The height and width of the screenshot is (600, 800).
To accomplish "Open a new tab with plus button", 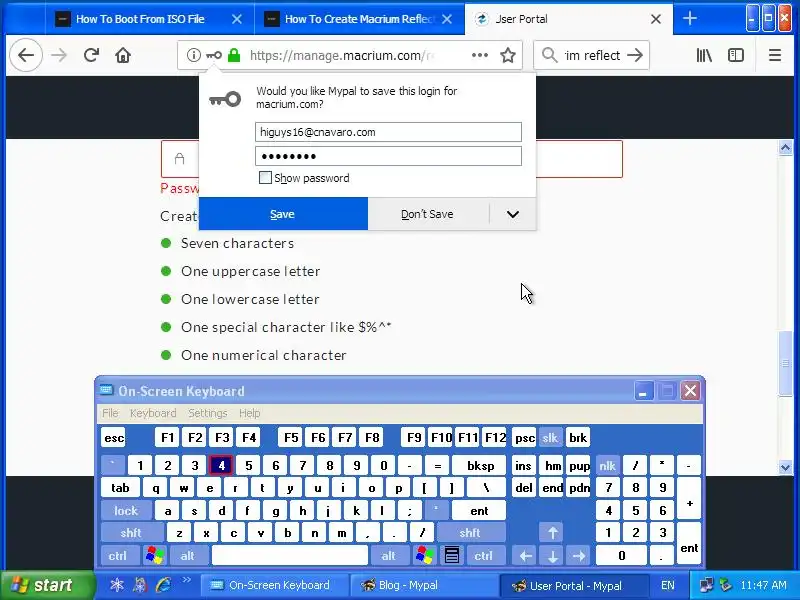I will [x=690, y=19].
